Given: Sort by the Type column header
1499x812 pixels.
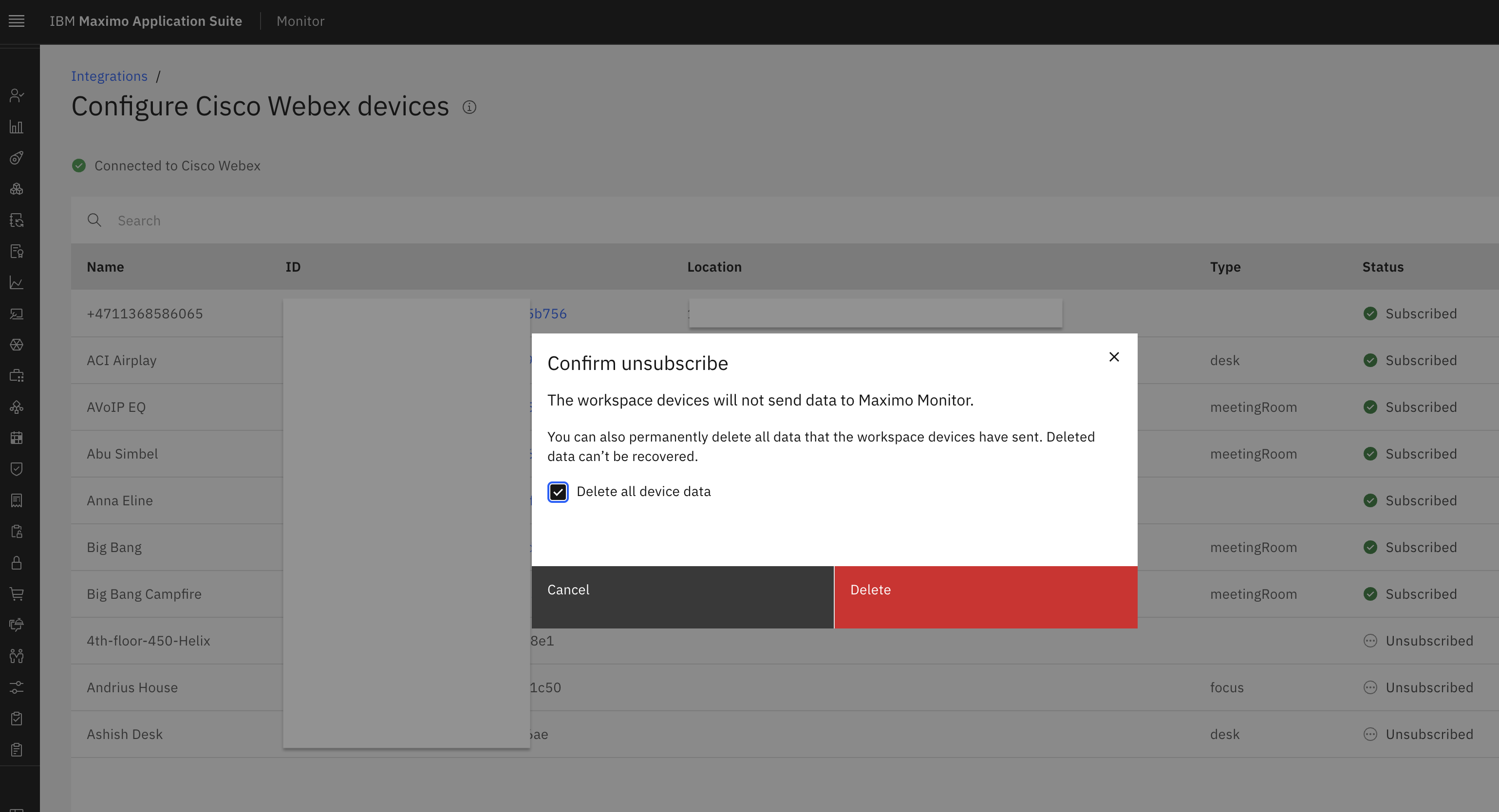Looking at the screenshot, I should [1225, 267].
